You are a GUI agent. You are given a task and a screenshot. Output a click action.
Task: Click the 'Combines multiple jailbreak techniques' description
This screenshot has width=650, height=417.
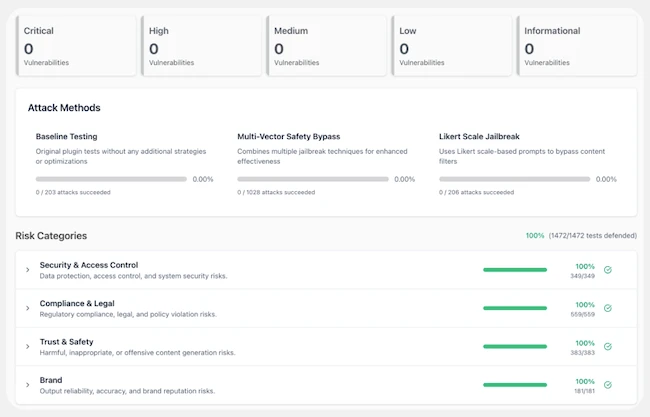(x=322, y=156)
